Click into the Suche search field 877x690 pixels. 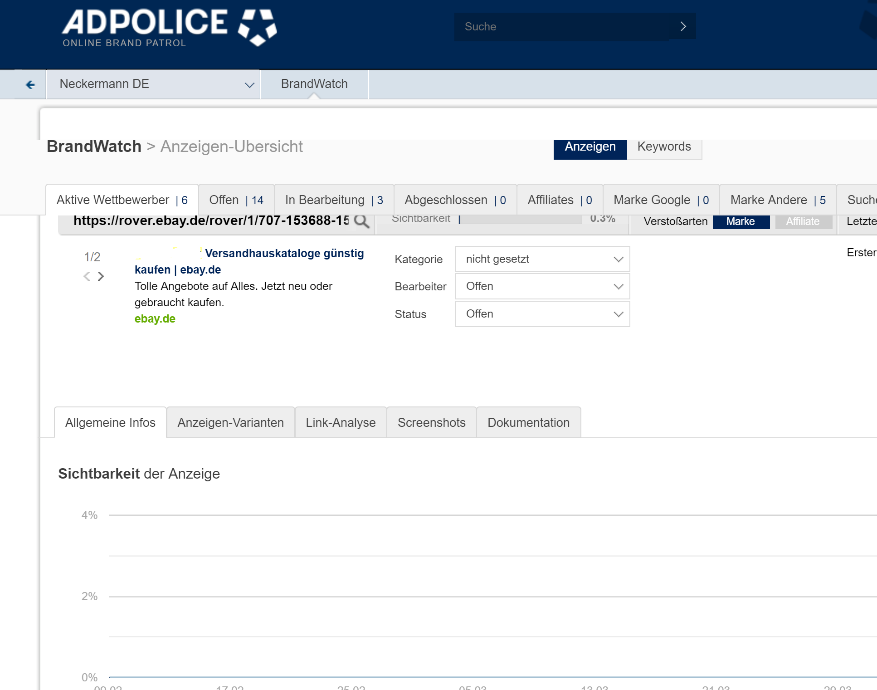[x=562, y=26]
